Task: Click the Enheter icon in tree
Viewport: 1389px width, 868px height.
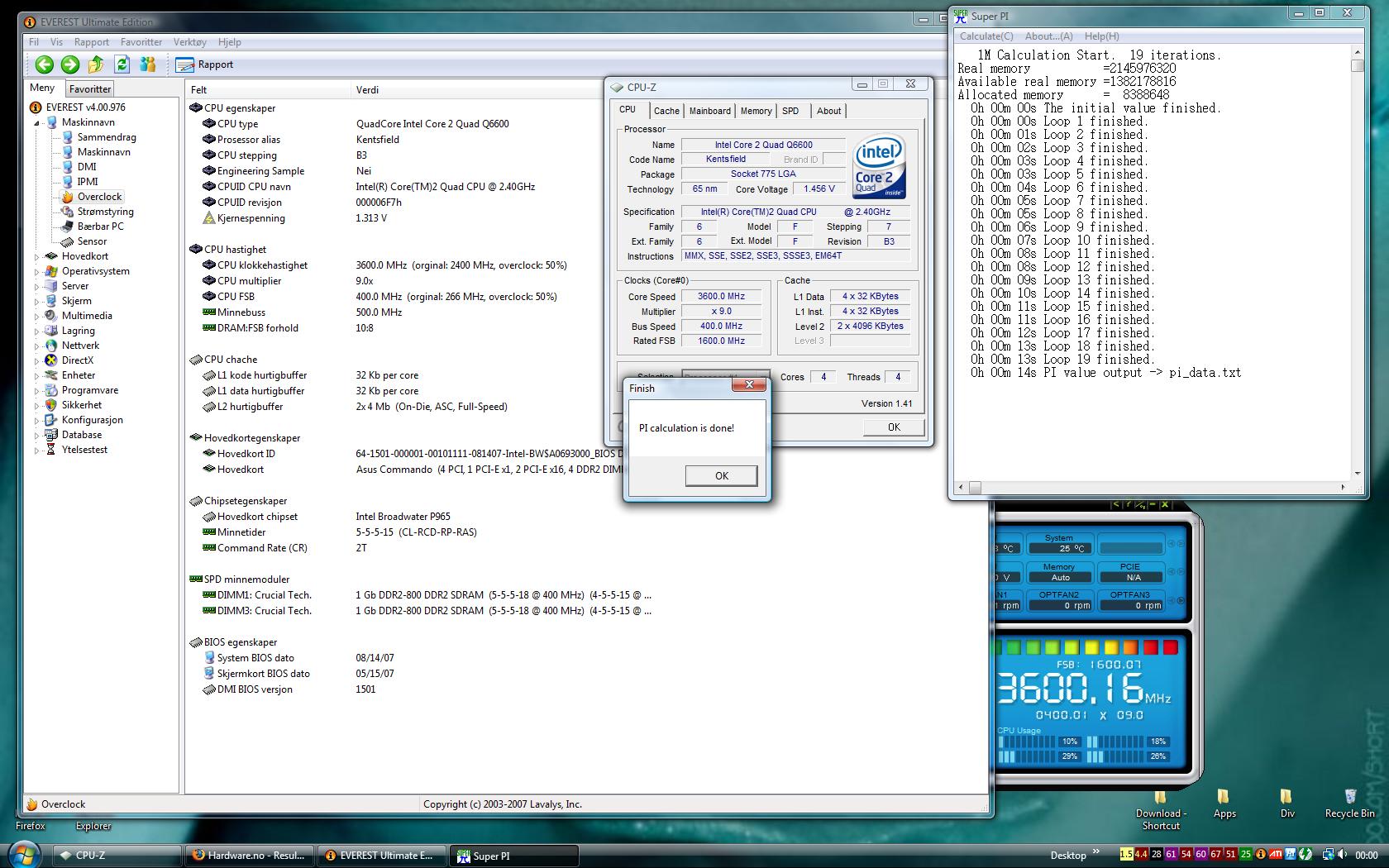Action: click(51, 375)
